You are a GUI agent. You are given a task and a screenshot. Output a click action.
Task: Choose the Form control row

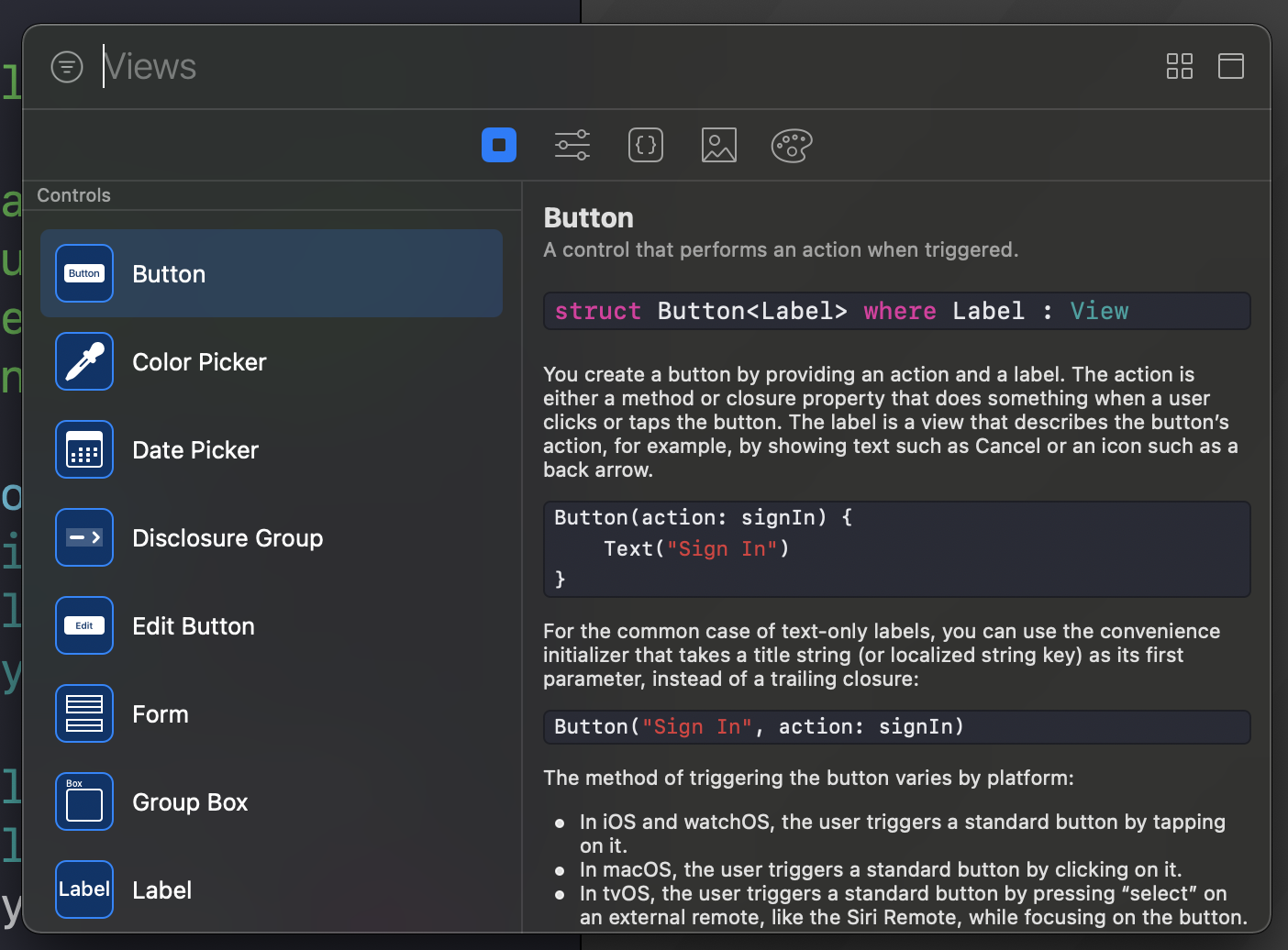click(272, 713)
